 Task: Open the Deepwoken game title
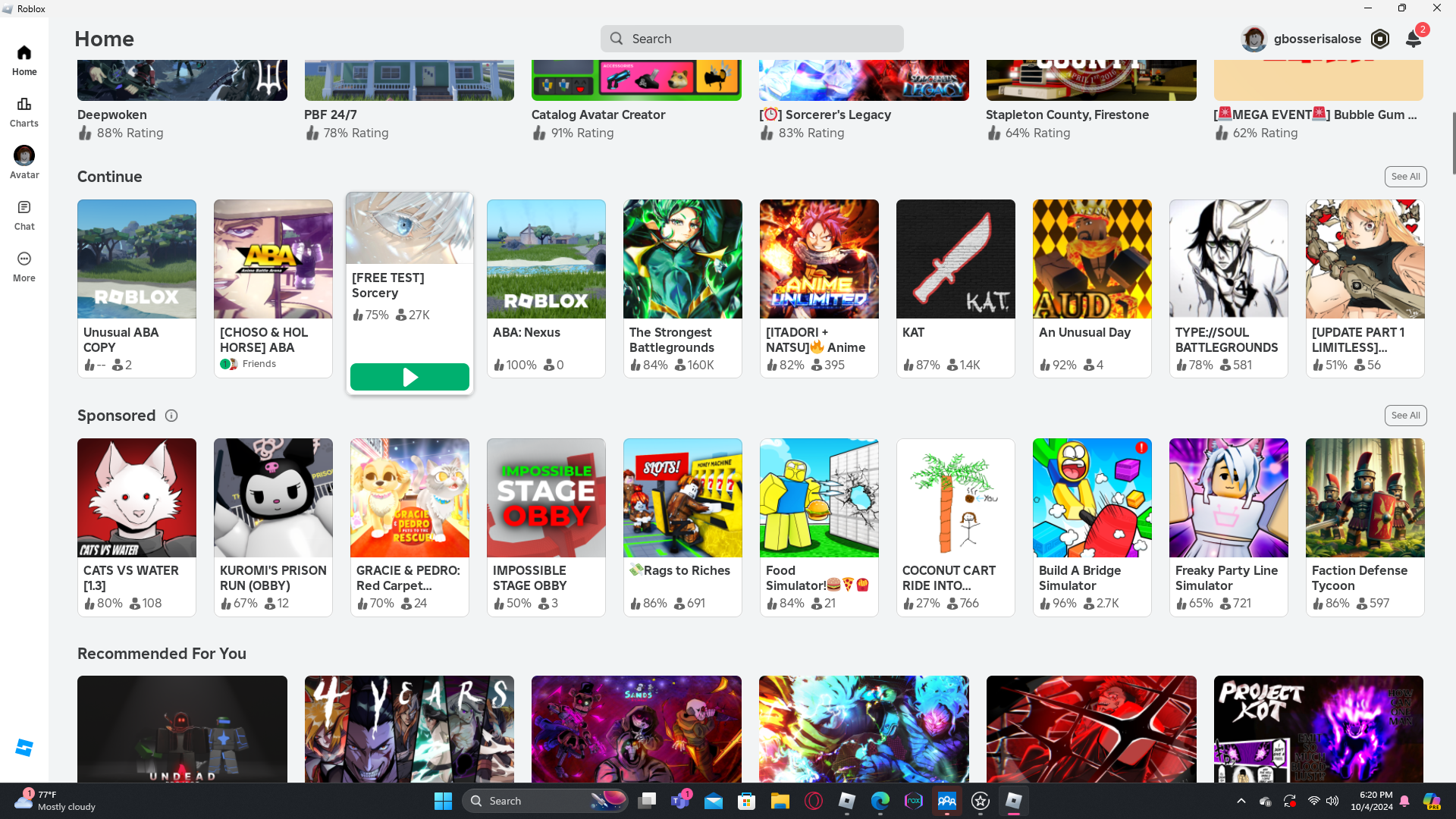tap(112, 115)
